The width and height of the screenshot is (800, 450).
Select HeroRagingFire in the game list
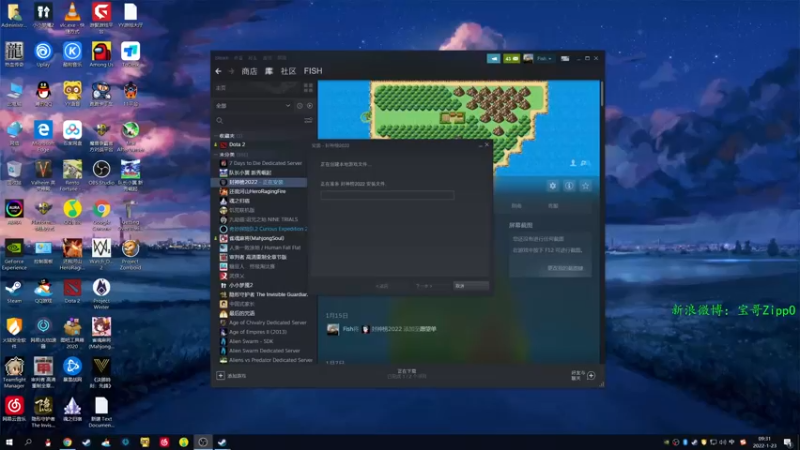coord(257,191)
